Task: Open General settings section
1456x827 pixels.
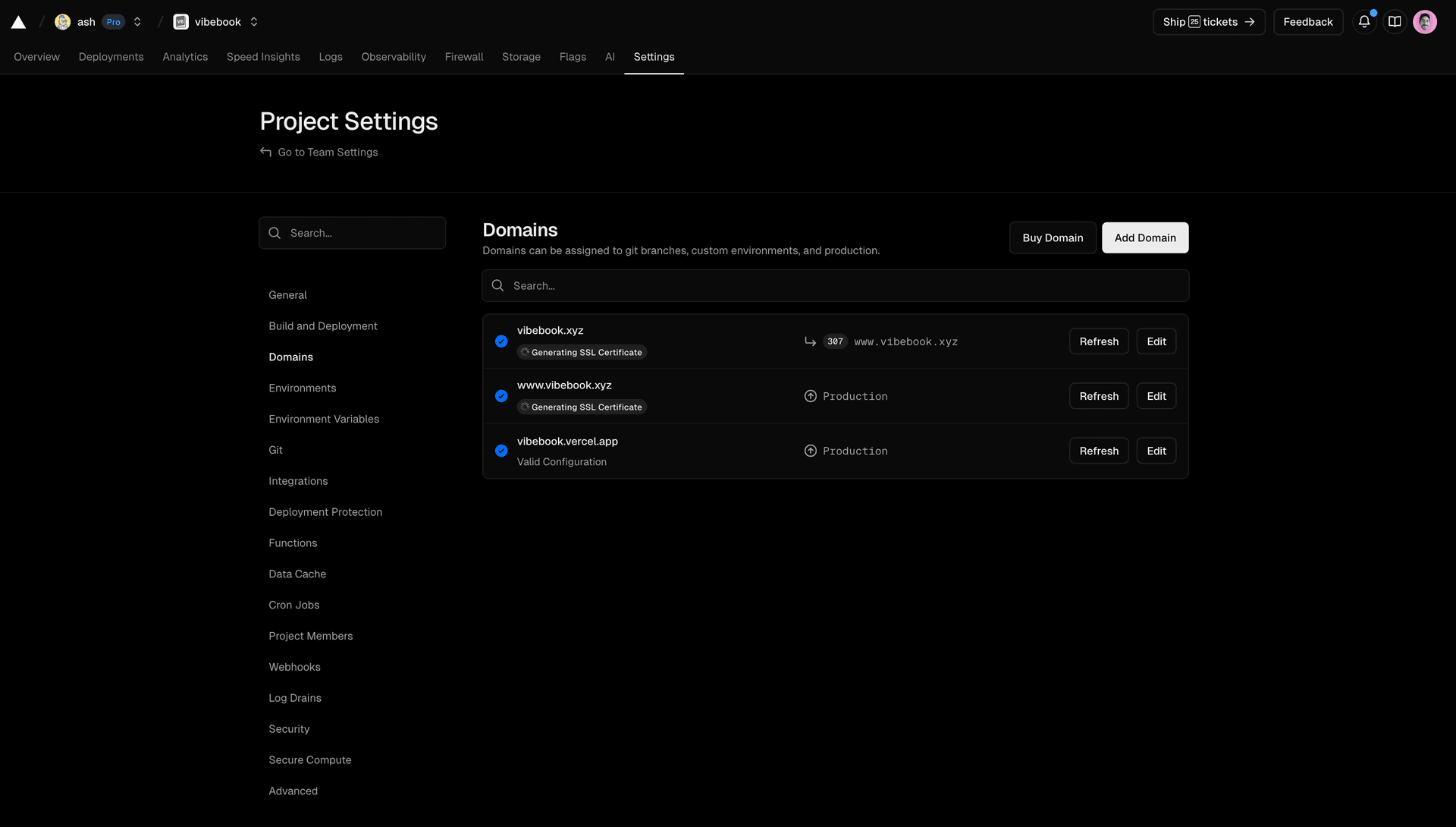Action: coord(287,295)
